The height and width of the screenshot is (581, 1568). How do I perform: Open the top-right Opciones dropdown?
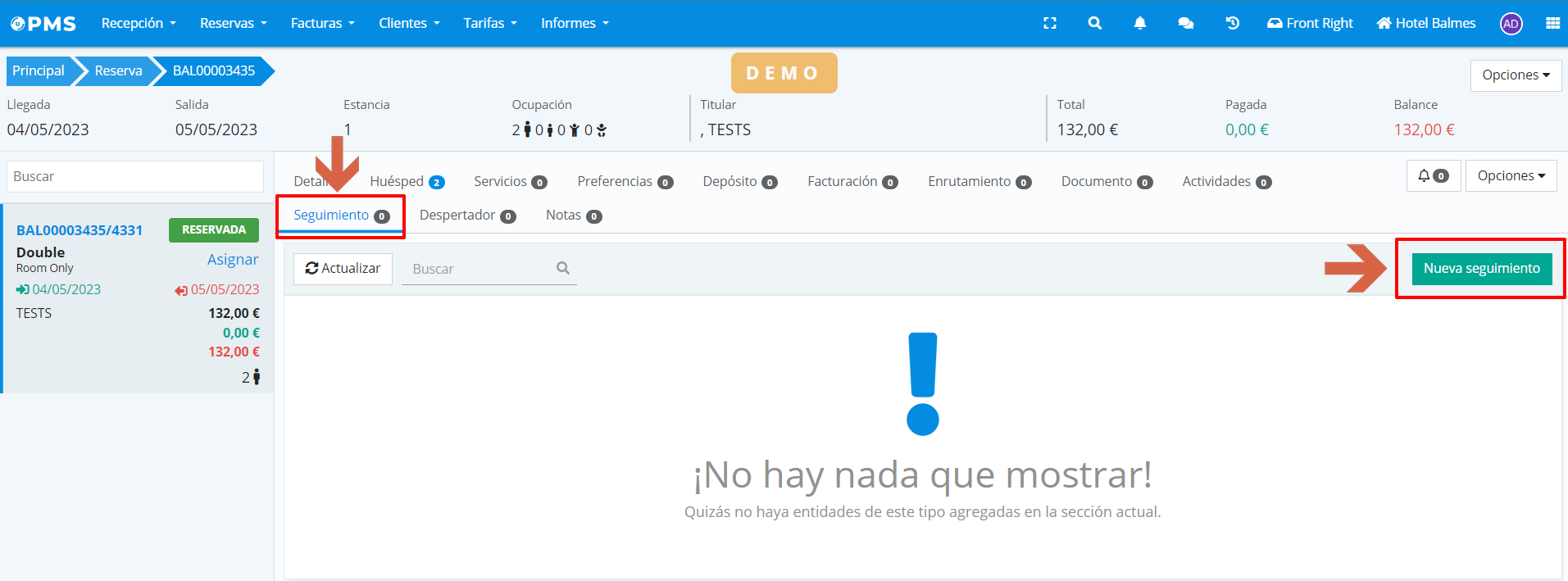1515,75
